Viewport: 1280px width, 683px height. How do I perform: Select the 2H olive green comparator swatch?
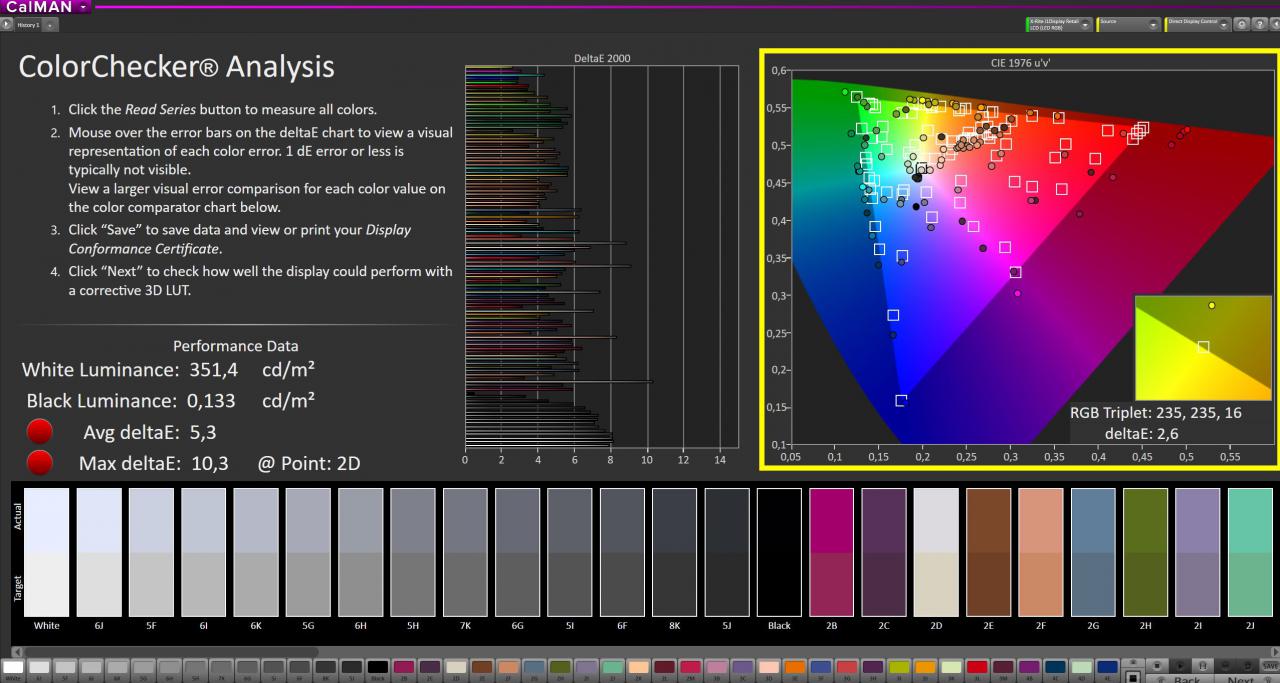click(x=1146, y=552)
